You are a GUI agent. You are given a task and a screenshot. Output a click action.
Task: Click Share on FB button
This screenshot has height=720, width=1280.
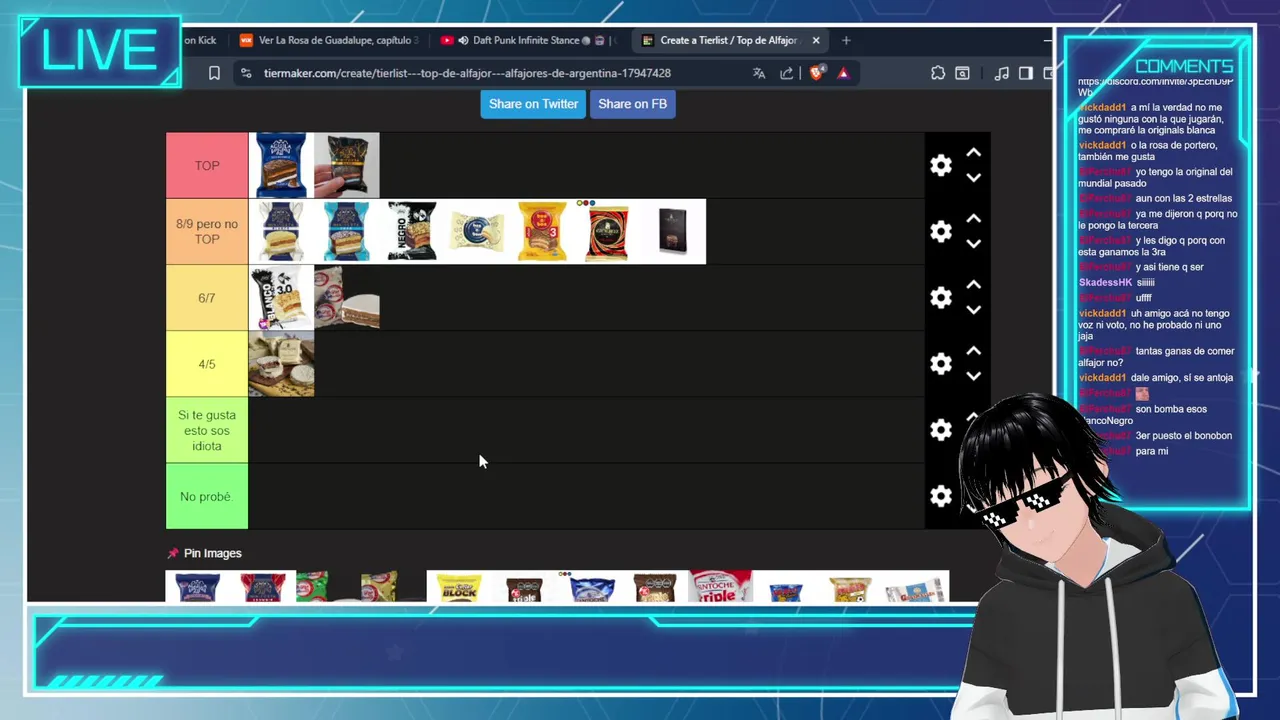[x=632, y=104]
